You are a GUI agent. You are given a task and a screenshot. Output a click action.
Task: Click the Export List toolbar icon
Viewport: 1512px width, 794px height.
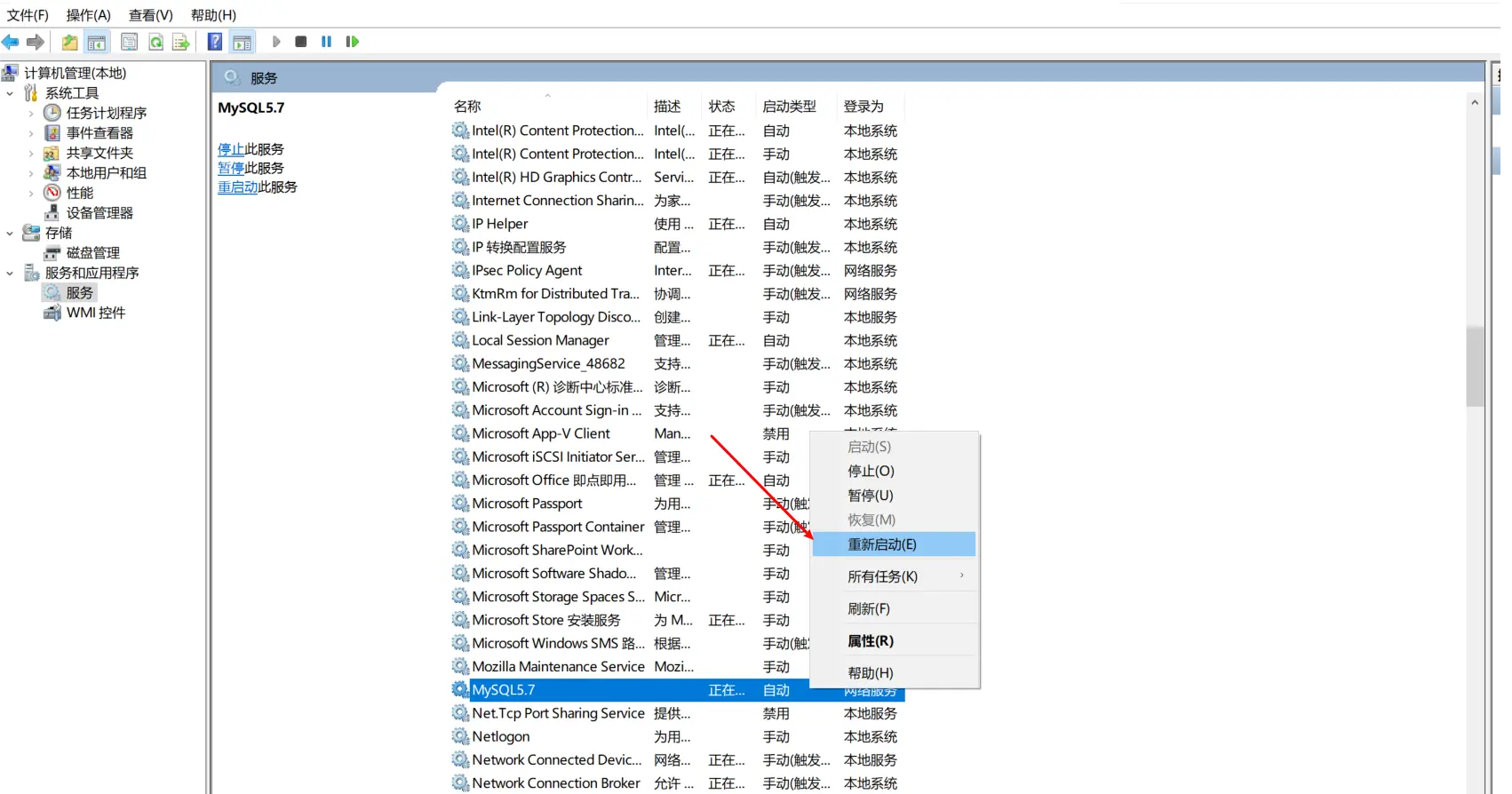point(181,42)
